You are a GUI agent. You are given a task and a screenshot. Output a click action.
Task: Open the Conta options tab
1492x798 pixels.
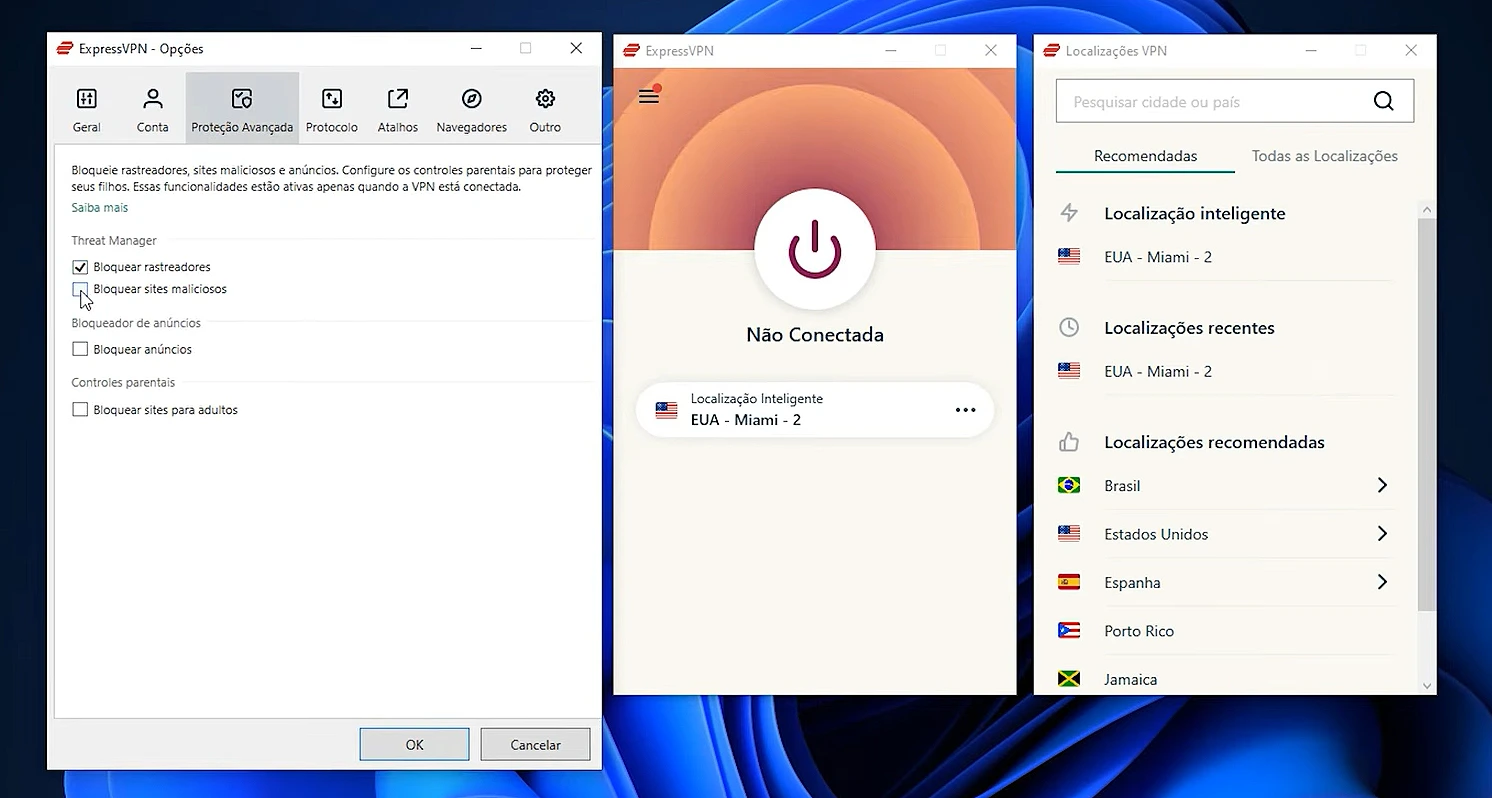[153, 109]
